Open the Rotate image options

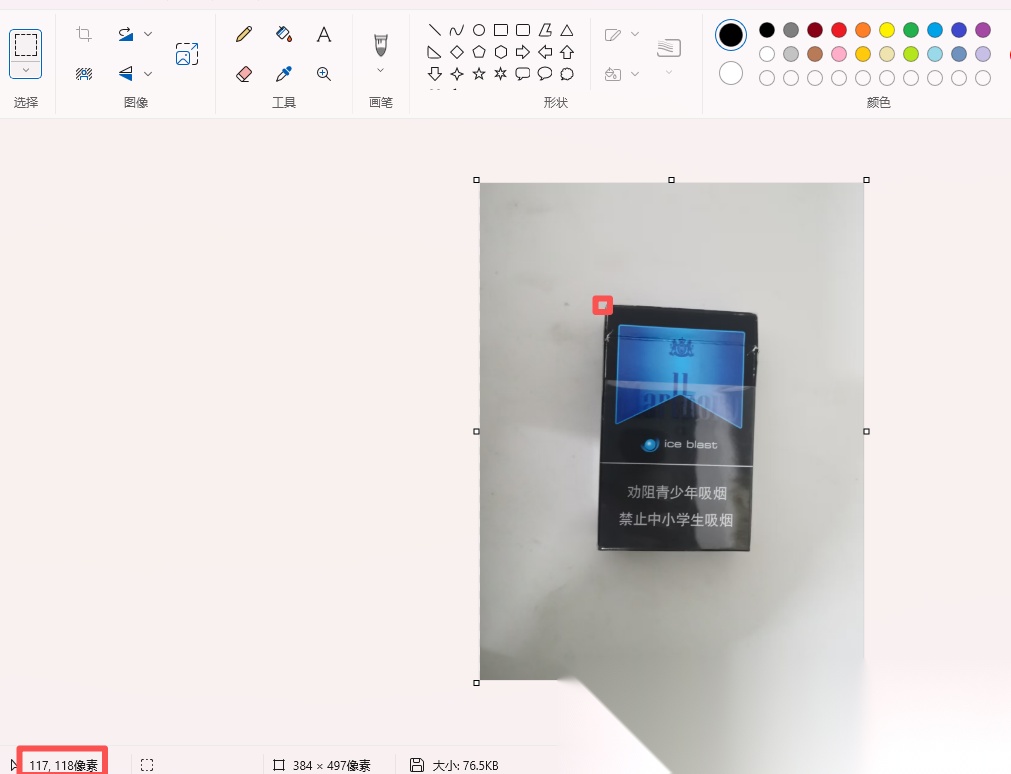pyautogui.click(x=126, y=34)
